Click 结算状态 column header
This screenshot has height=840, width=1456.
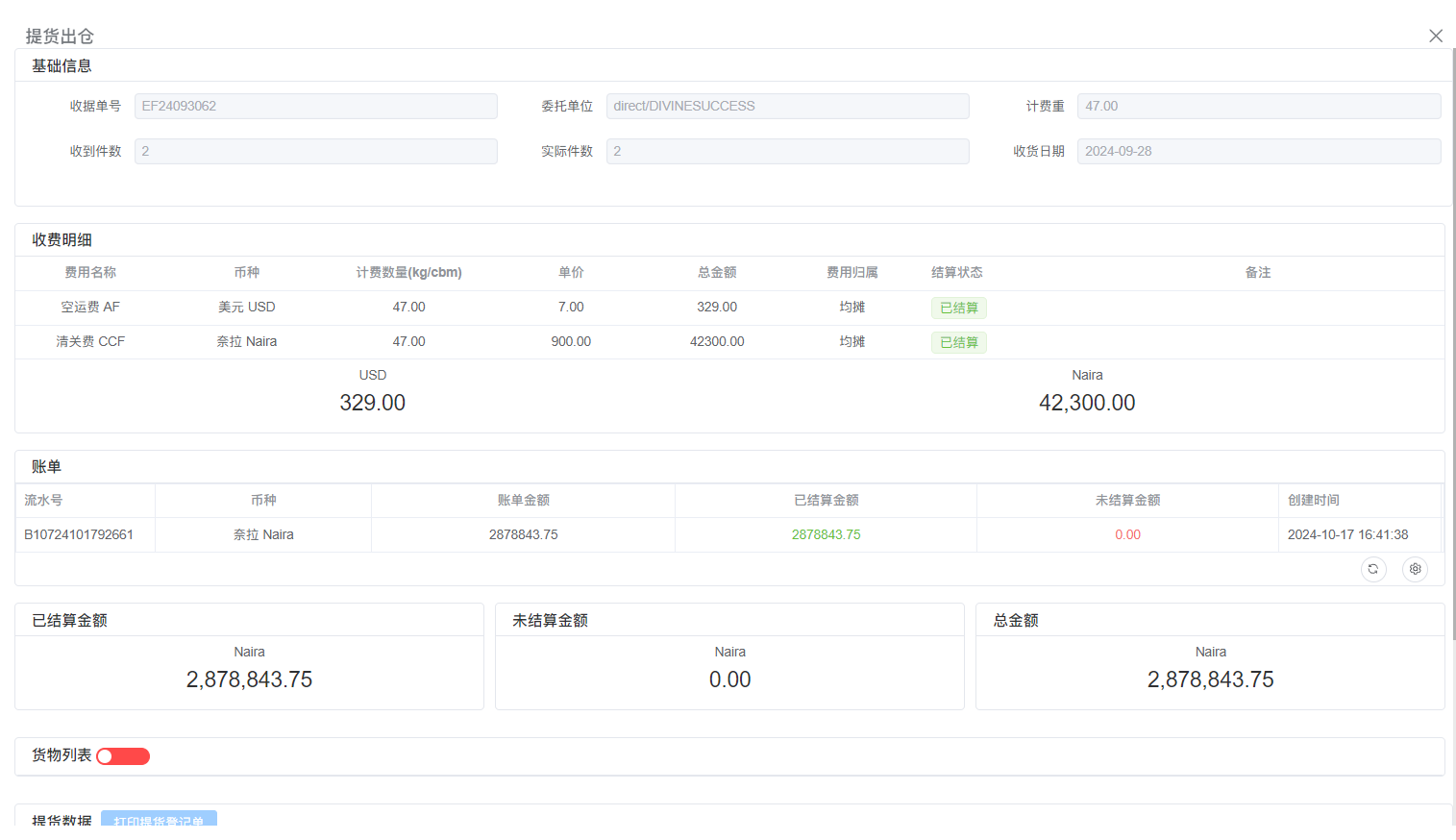pos(957,272)
